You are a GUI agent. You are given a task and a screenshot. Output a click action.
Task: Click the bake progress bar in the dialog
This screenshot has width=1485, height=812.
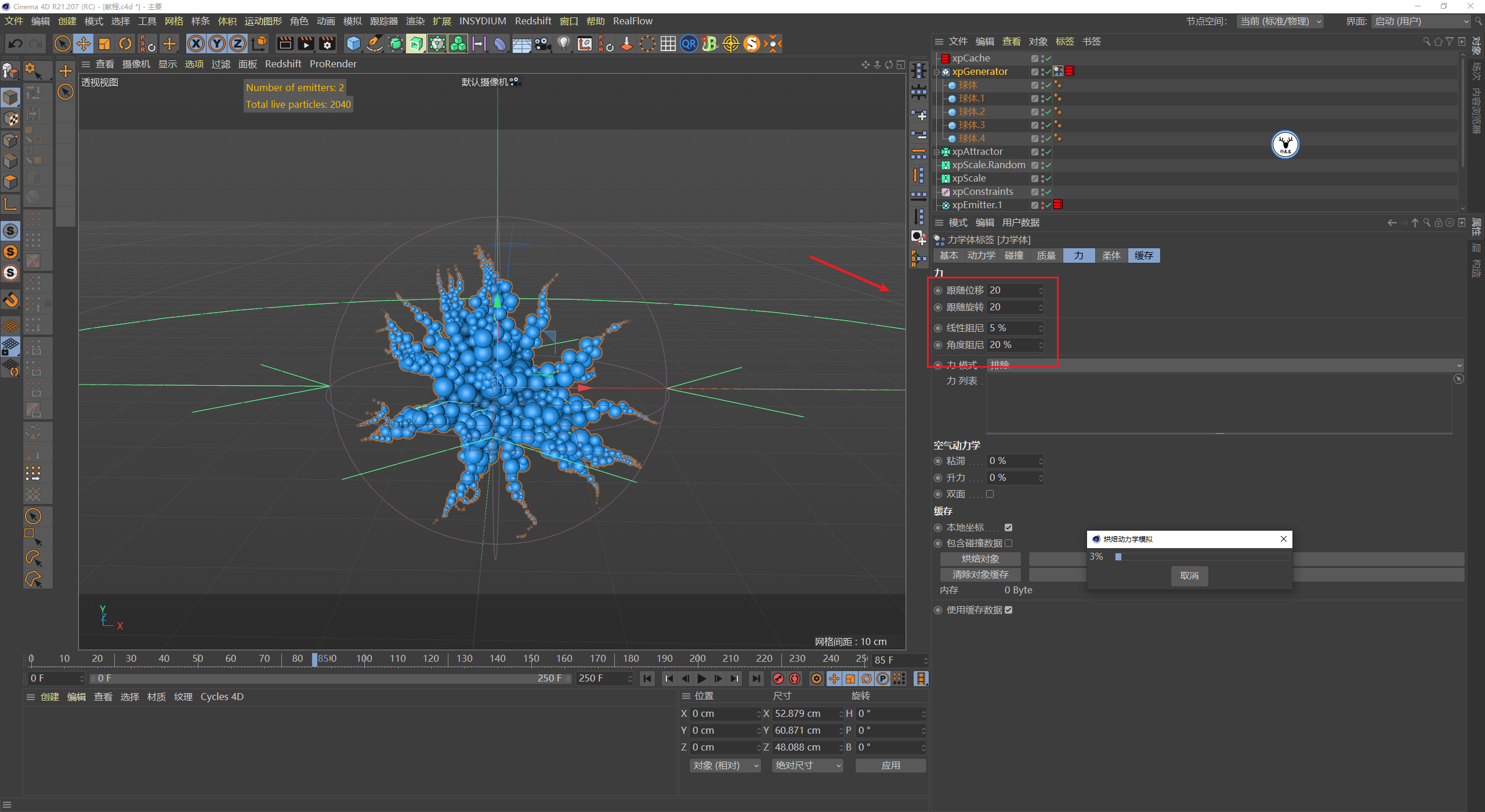tap(1202, 557)
